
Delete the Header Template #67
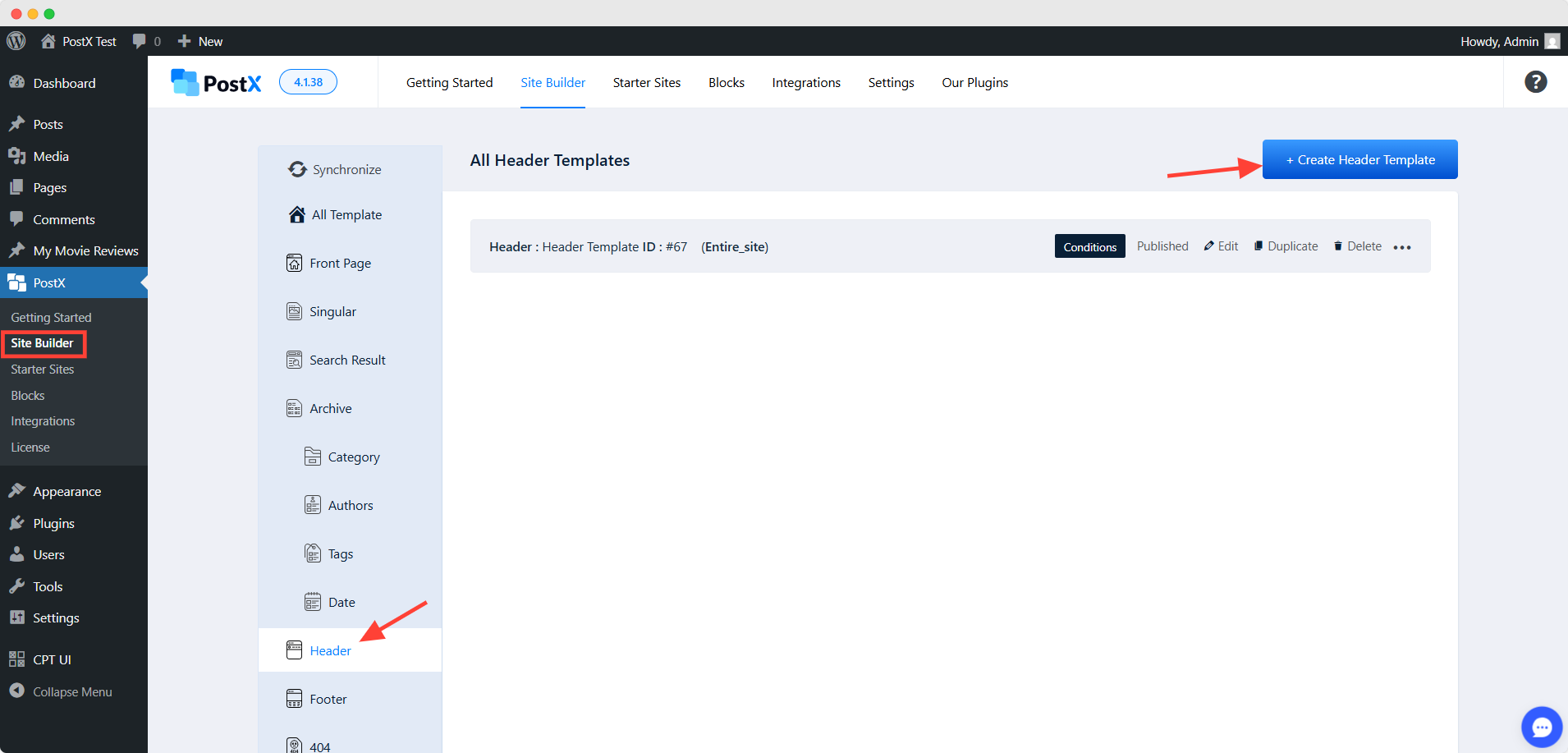[x=1357, y=246]
